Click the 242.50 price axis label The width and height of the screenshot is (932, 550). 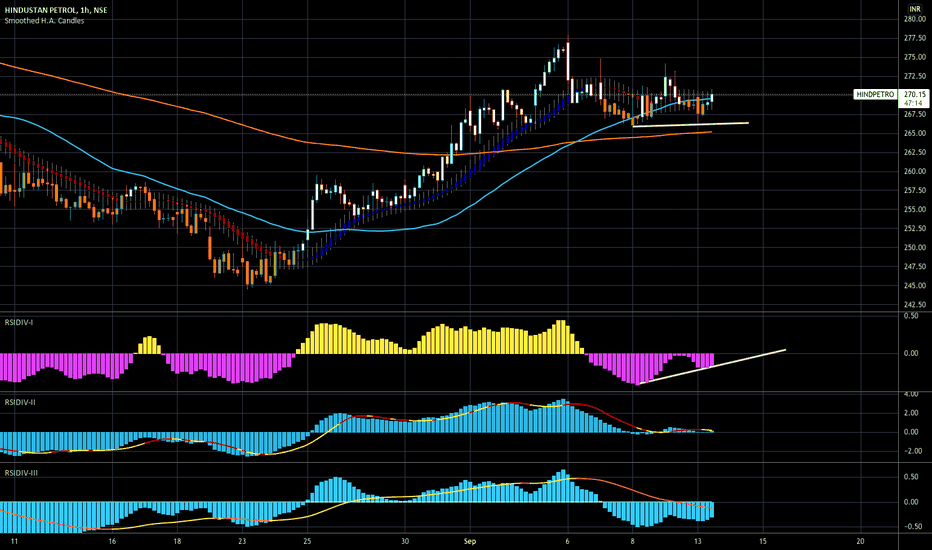pos(915,304)
